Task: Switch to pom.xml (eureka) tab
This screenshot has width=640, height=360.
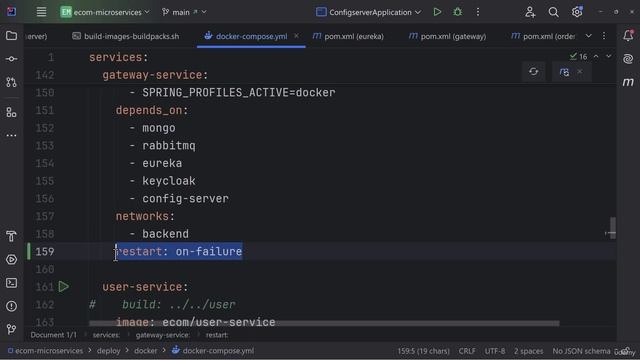Action: coord(348,36)
